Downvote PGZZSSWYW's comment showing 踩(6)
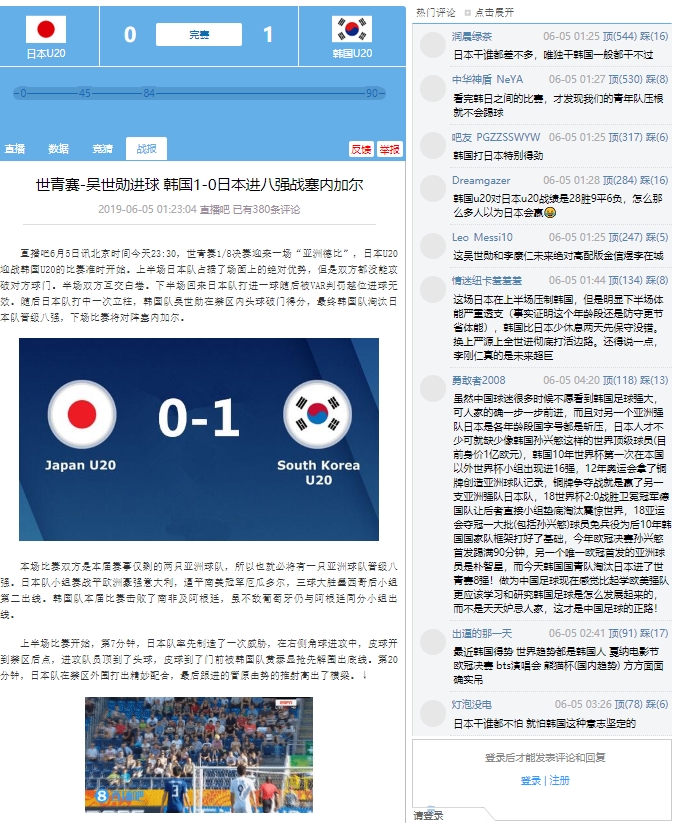Image resolution: width=685 pixels, height=823 pixels. 657,137
